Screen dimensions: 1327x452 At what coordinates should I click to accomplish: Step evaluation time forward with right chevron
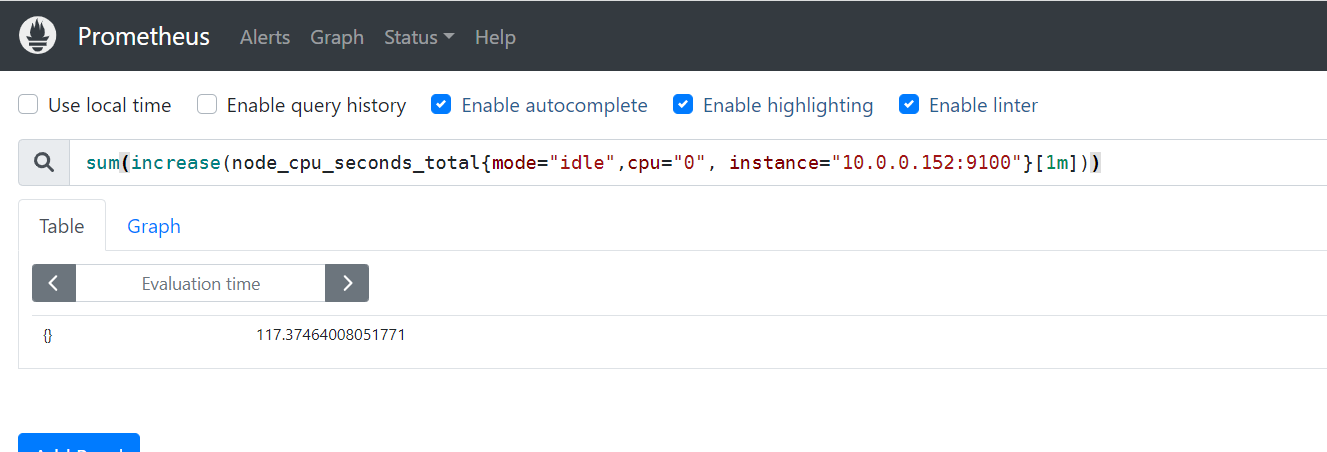(x=347, y=283)
